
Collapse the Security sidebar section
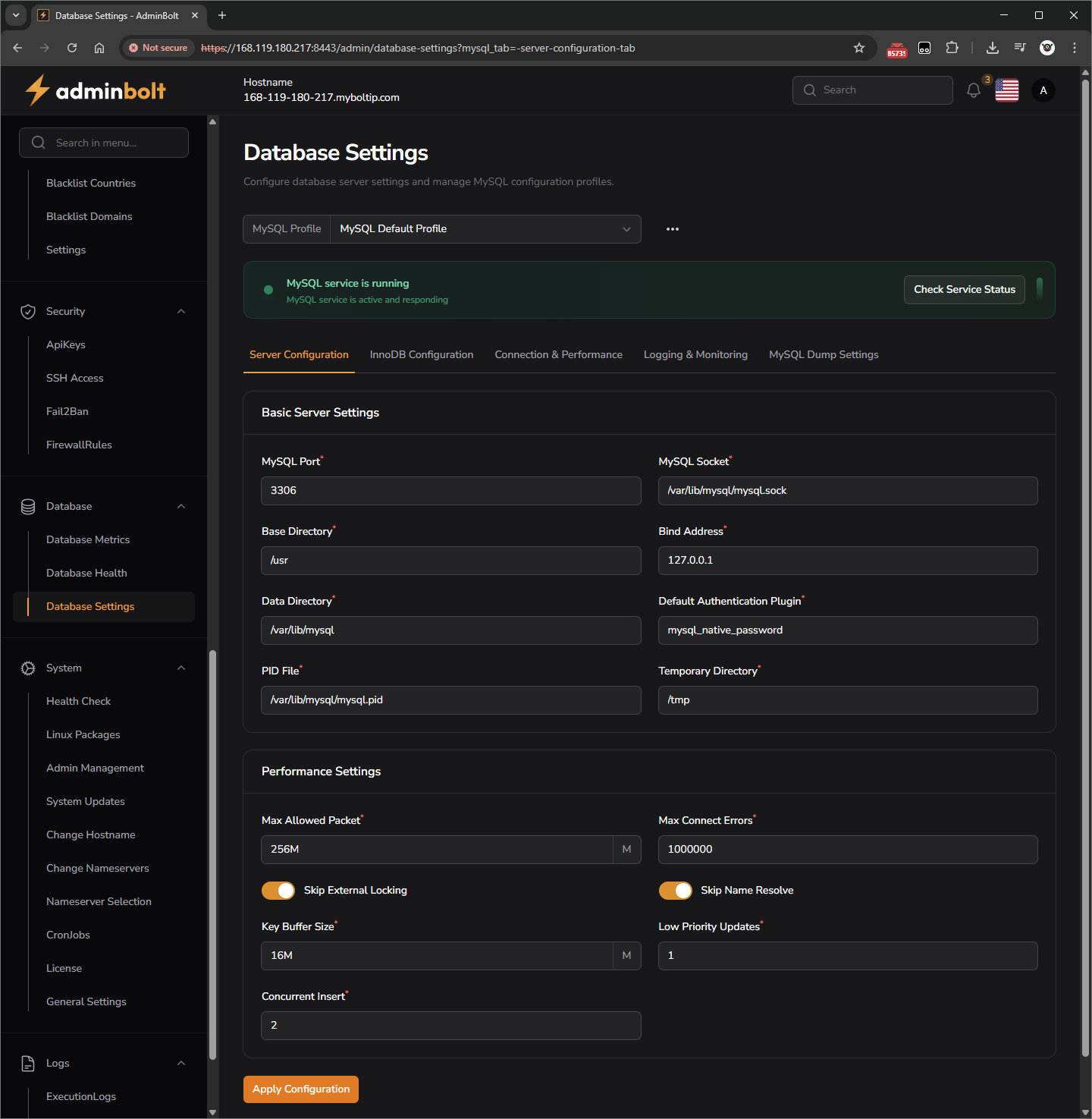coord(181,312)
